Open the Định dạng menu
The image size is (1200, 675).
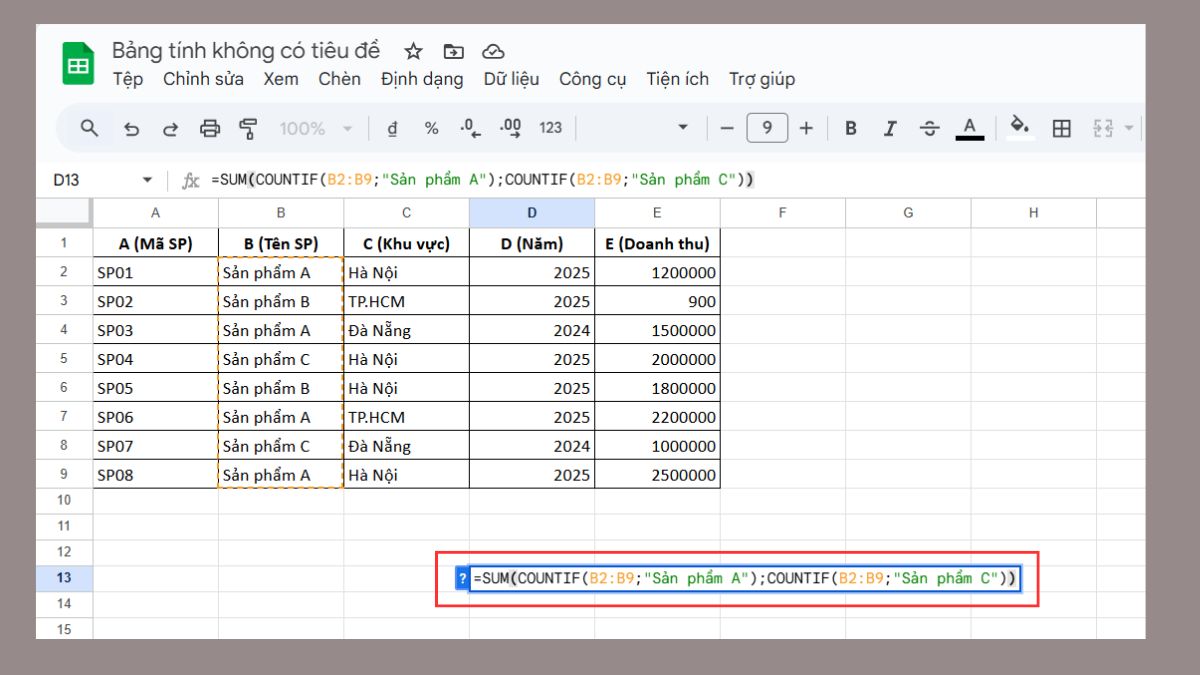coord(422,79)
